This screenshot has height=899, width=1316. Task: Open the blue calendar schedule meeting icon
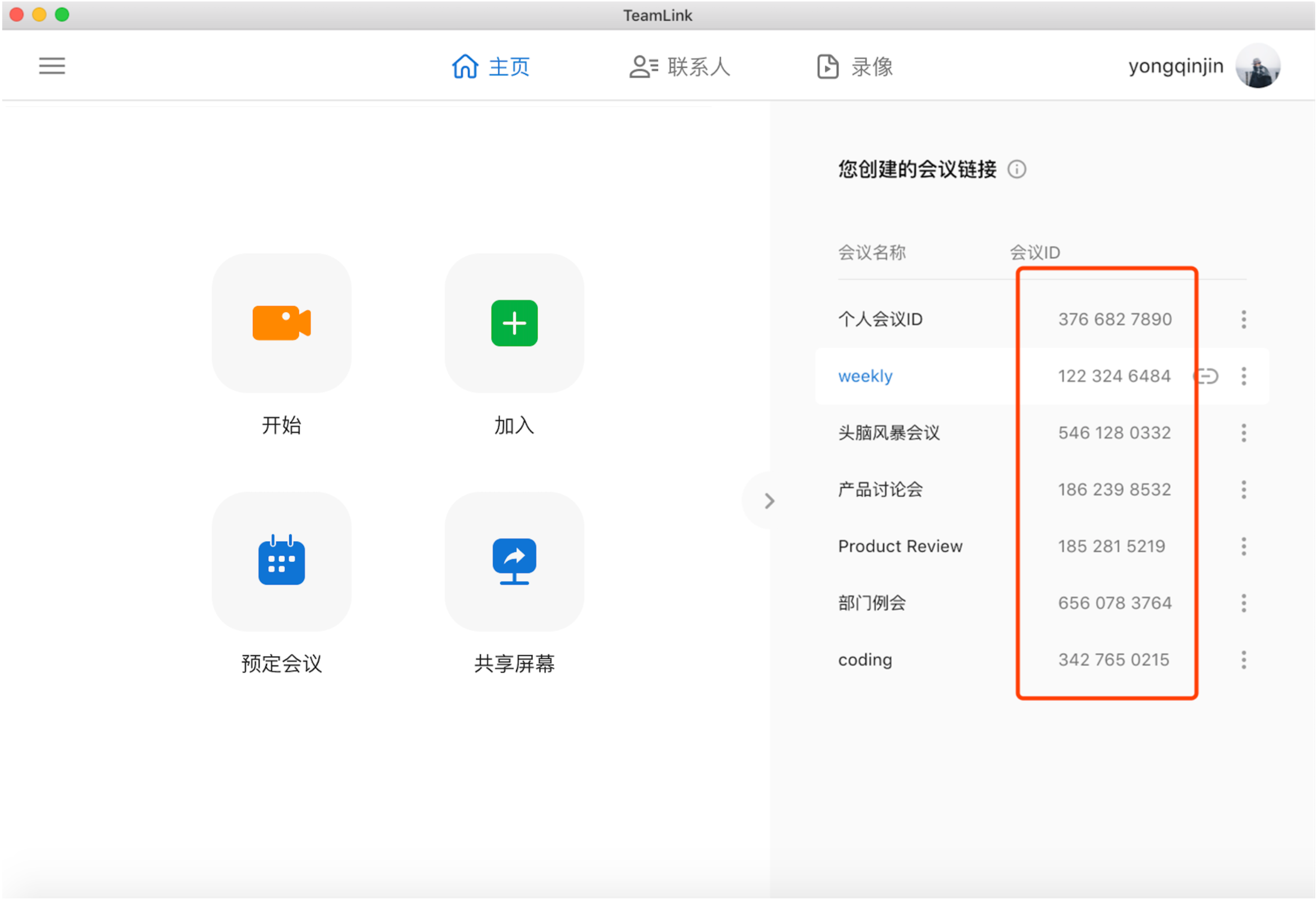tap(281, 562)
